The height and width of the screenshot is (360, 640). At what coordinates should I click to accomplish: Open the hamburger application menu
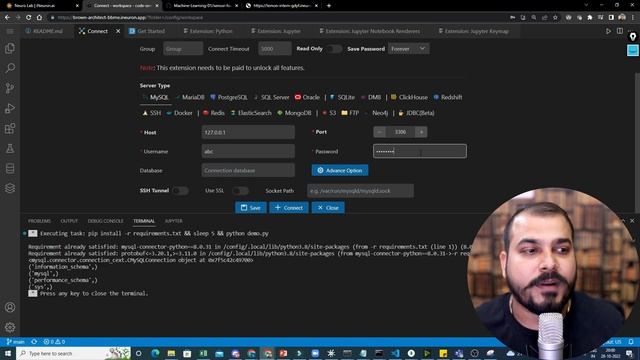(10, 31)
